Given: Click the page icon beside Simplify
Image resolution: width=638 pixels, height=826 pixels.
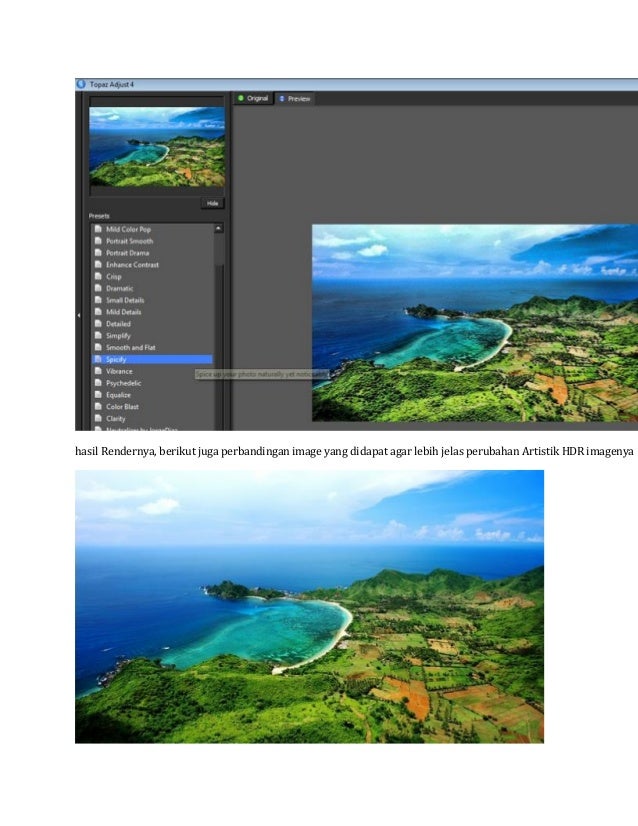Looking at the screenshot, I should [x=98, y=335].
